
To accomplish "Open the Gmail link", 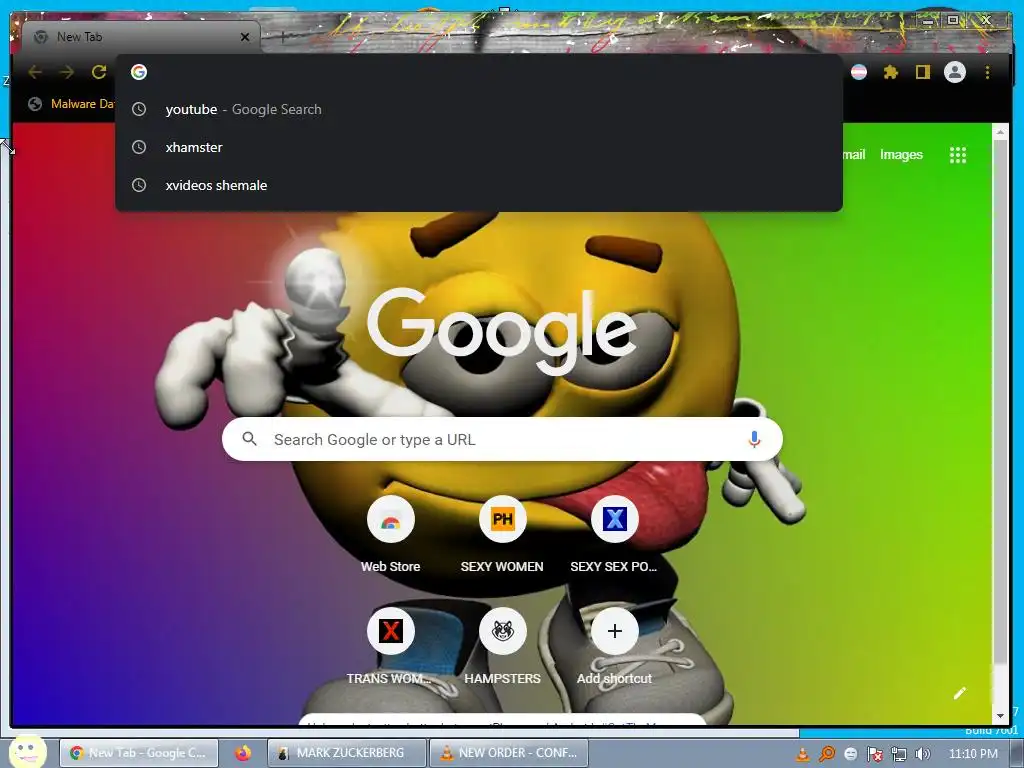I will [x=854, y=155].
